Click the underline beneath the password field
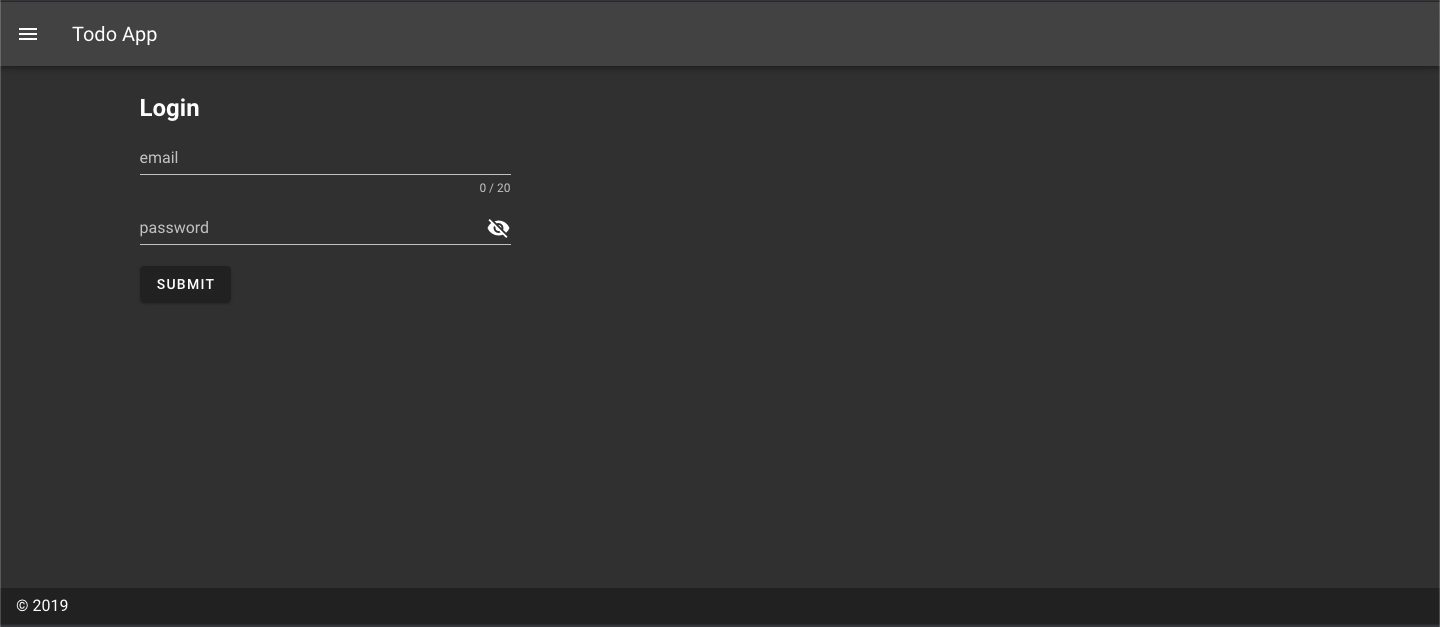This screenshot has width=1440, height=627. (325, 244)
